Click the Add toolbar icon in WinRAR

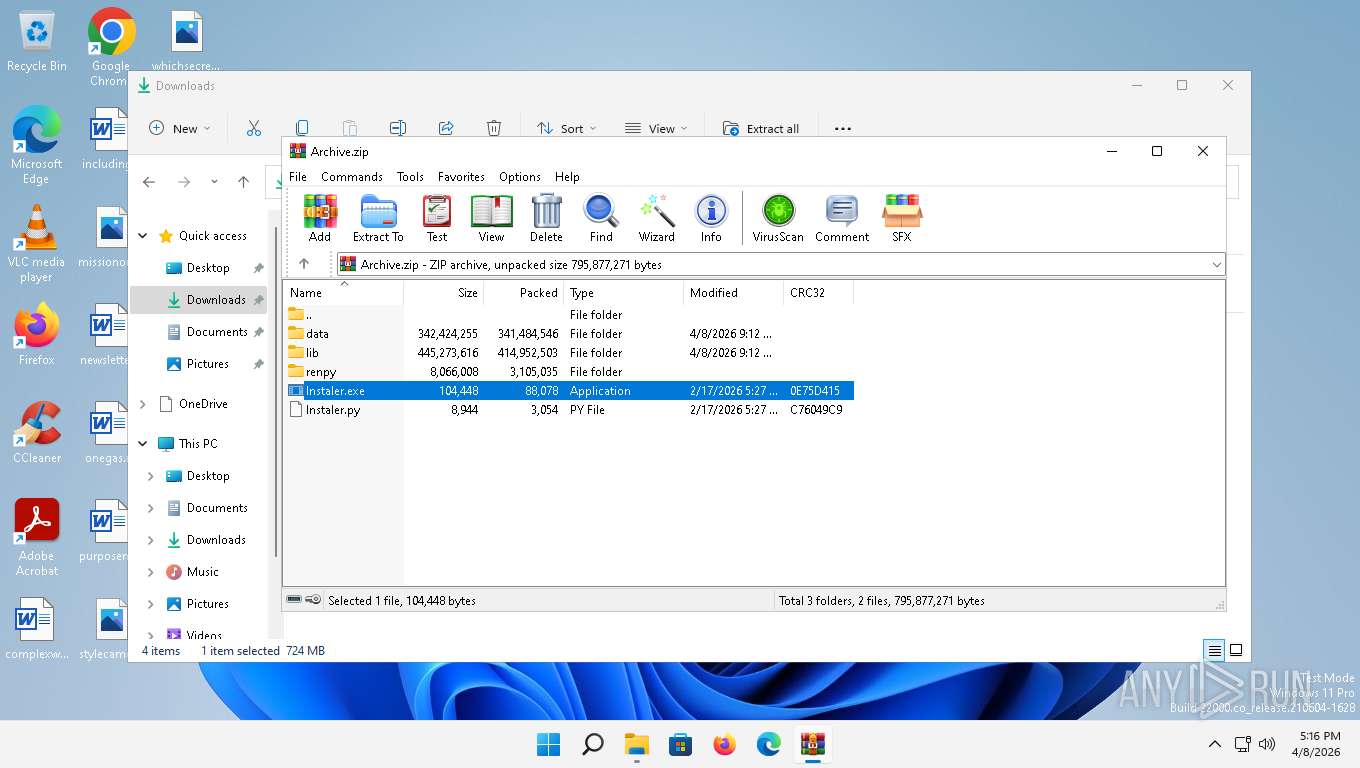320,219
